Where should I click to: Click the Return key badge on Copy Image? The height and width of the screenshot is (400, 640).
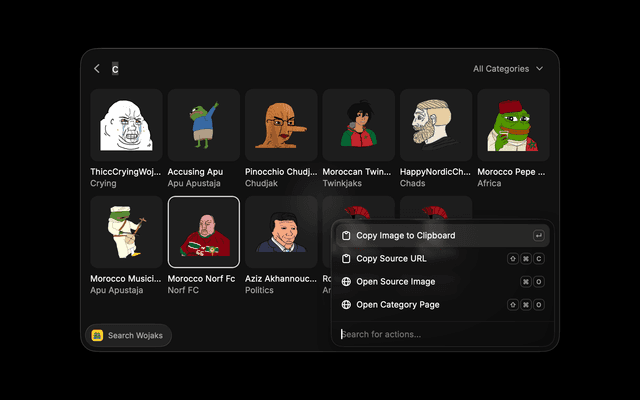click(539, 236)
